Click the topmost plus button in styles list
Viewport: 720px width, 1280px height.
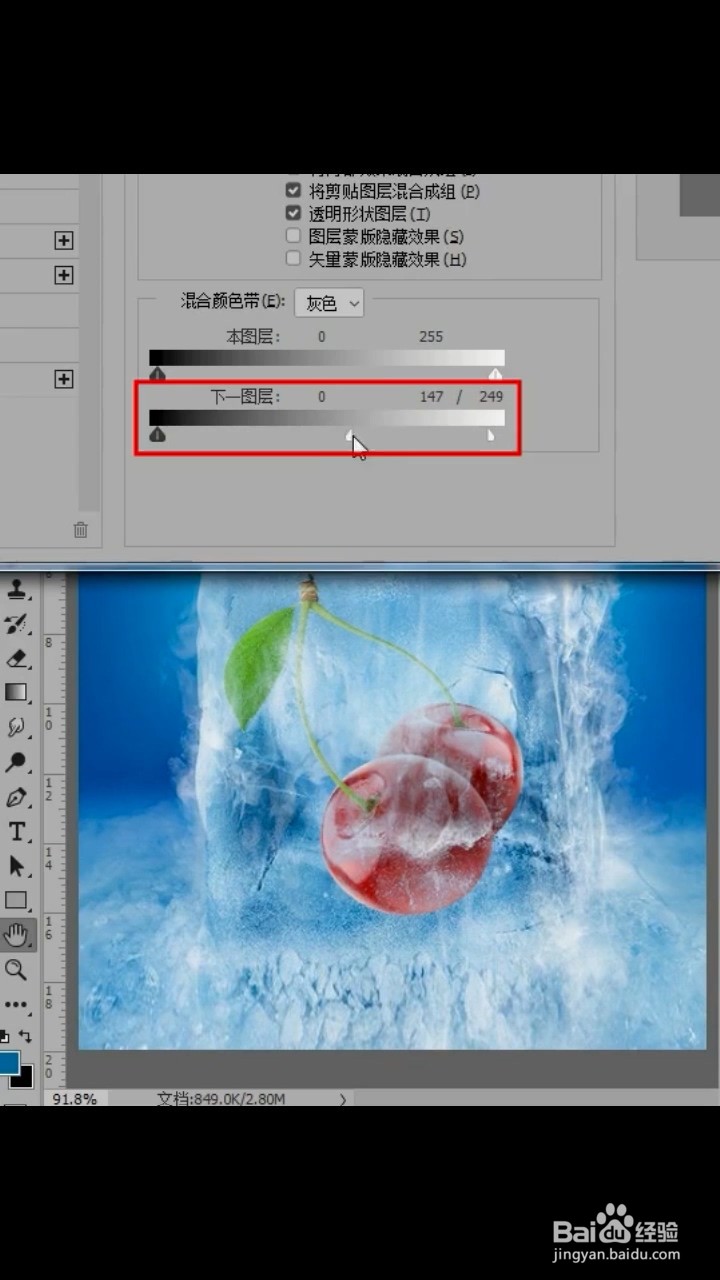[x=64, y=240]
